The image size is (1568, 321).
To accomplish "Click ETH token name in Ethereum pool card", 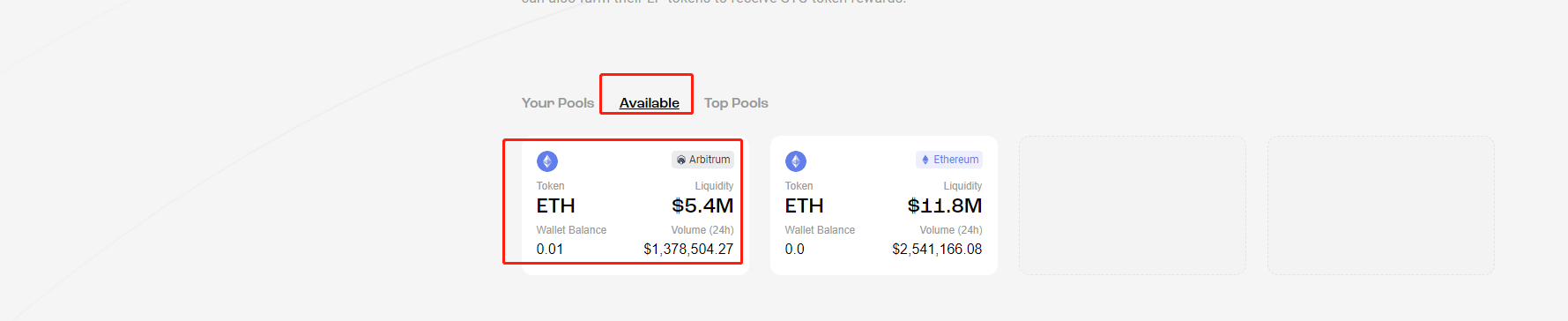I will (805, 205).
